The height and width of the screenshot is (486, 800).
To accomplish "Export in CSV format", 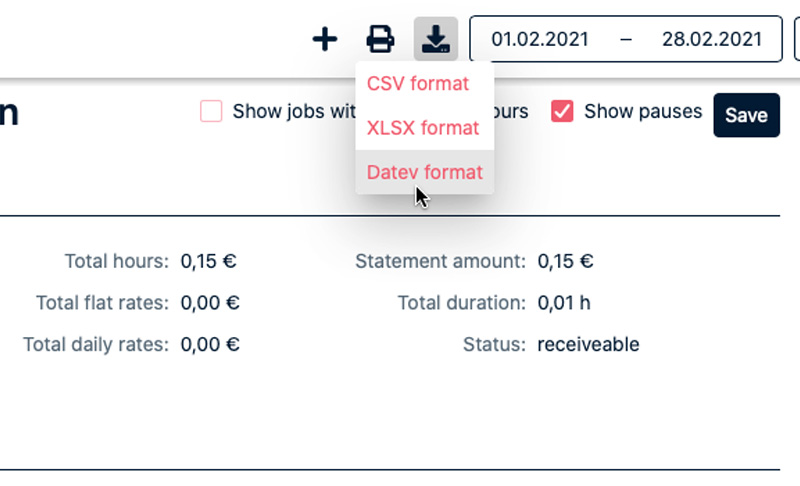I will pos(418,83).
